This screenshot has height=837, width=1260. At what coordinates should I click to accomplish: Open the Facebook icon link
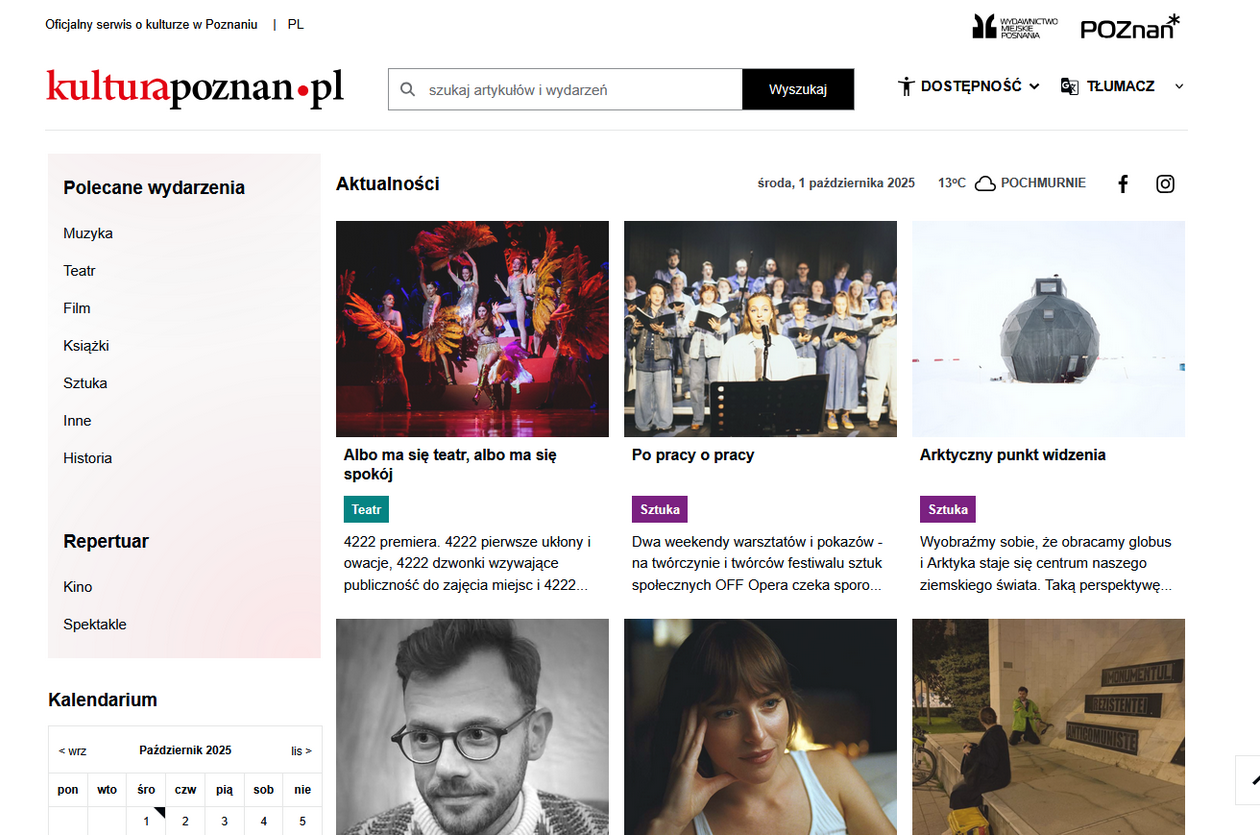[x=1123, y=184]
